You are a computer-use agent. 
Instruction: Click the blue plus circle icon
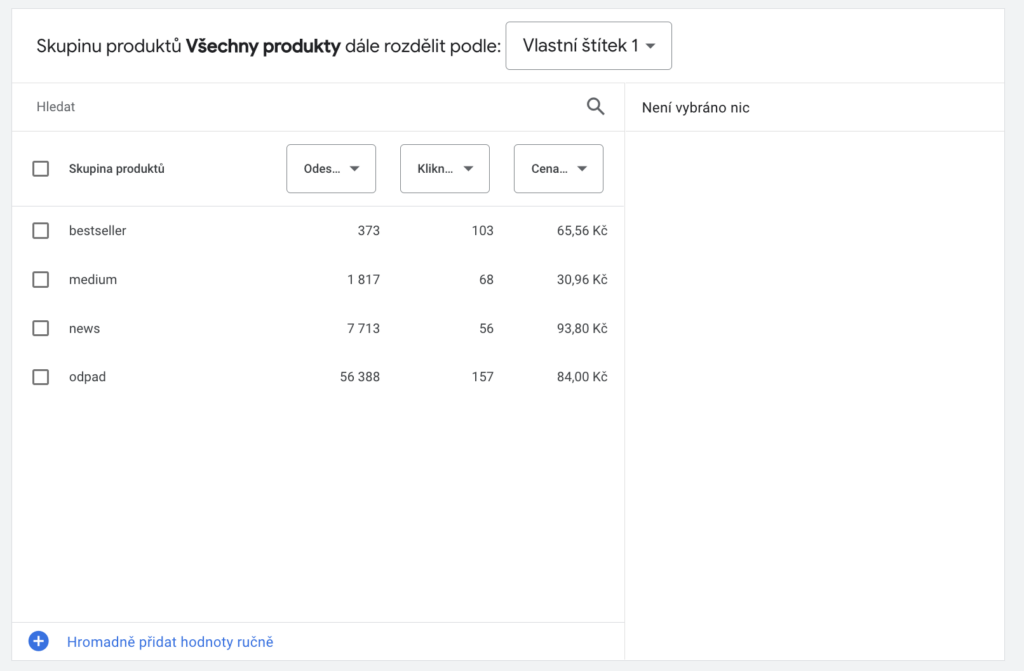tap(39, 642)
